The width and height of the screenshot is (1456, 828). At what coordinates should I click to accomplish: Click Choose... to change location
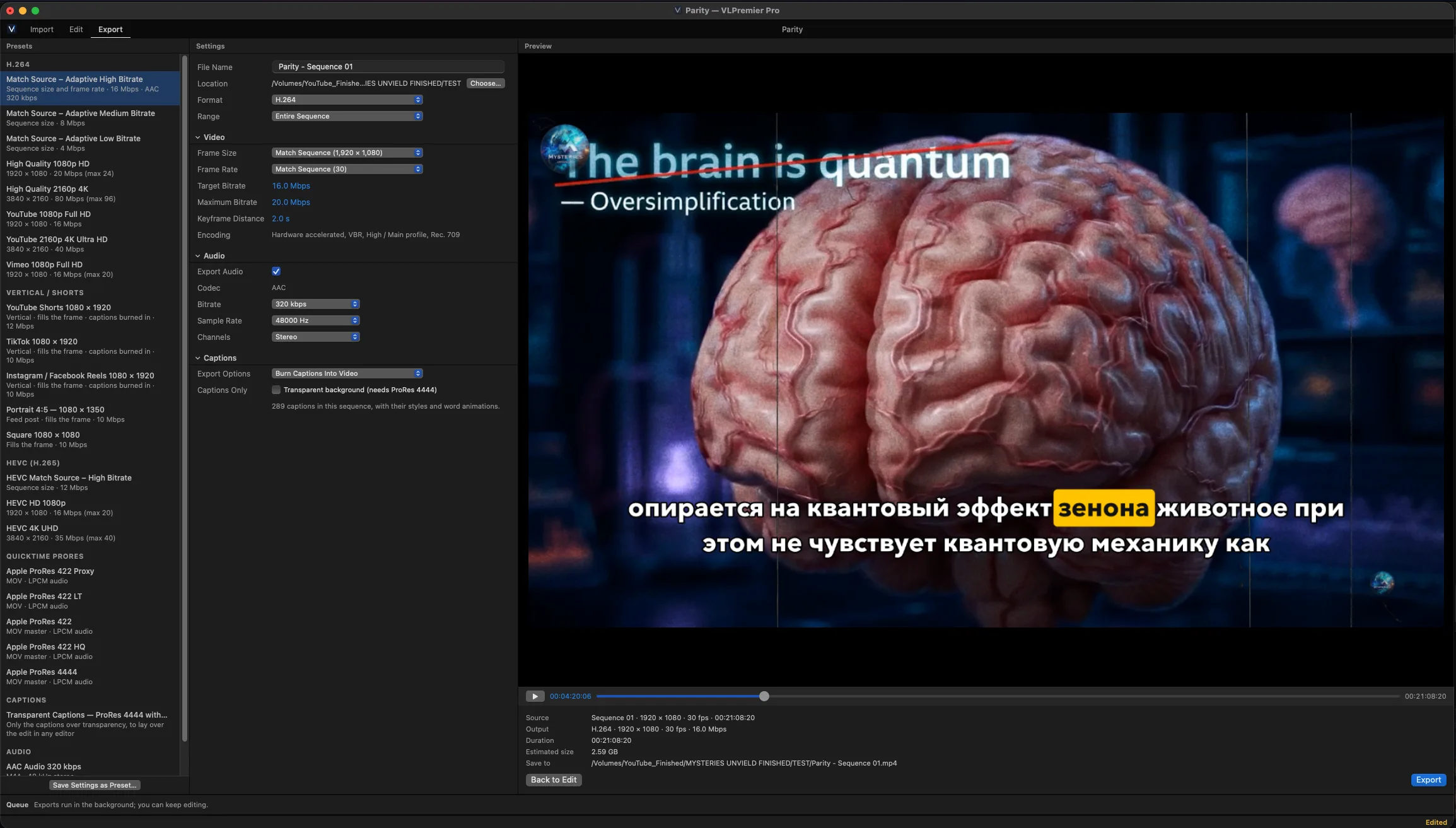(x=486, y=83)
